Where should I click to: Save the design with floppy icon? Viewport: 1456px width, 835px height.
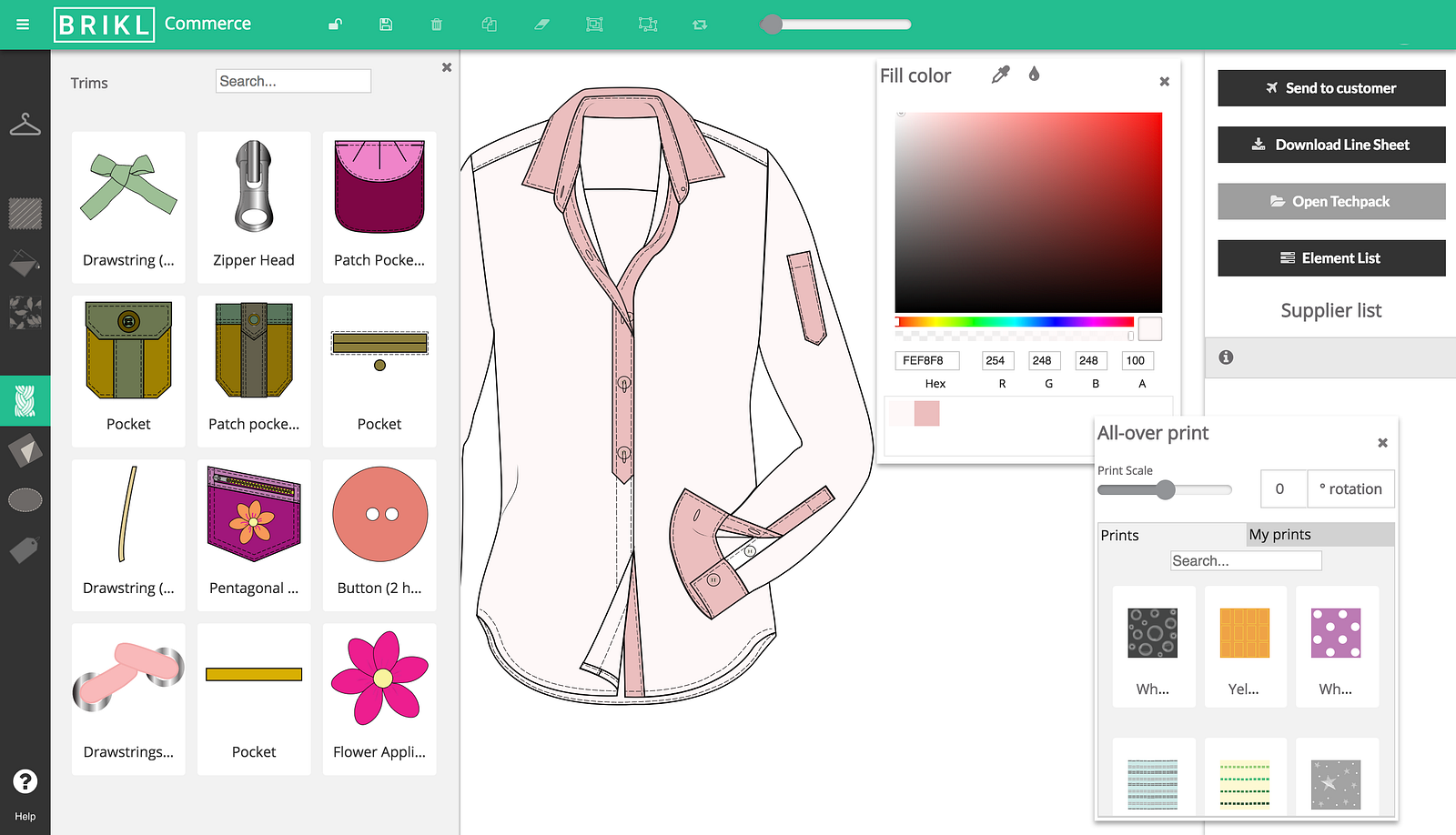tap(386, 25)
